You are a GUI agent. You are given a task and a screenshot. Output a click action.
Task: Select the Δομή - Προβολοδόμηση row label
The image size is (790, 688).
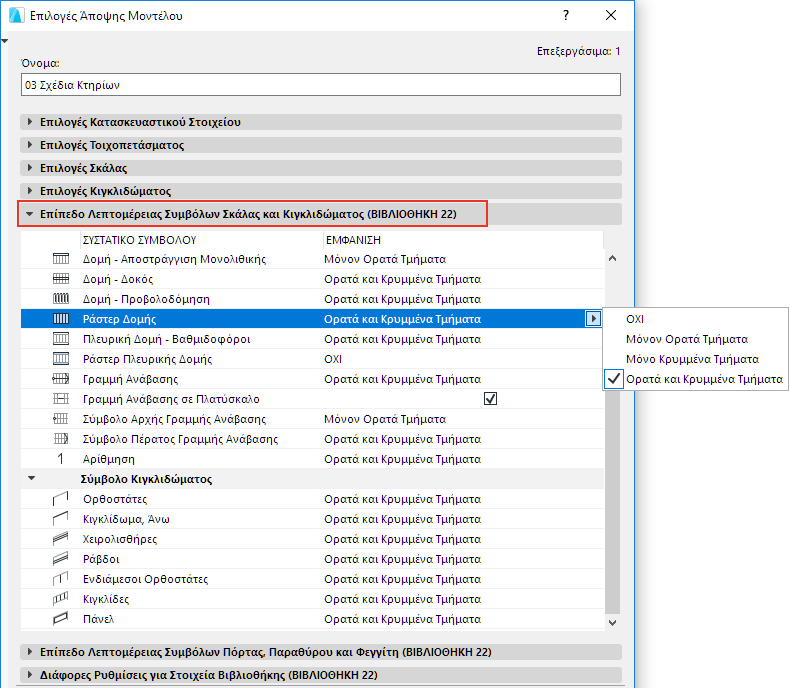[x=146, y=299]
